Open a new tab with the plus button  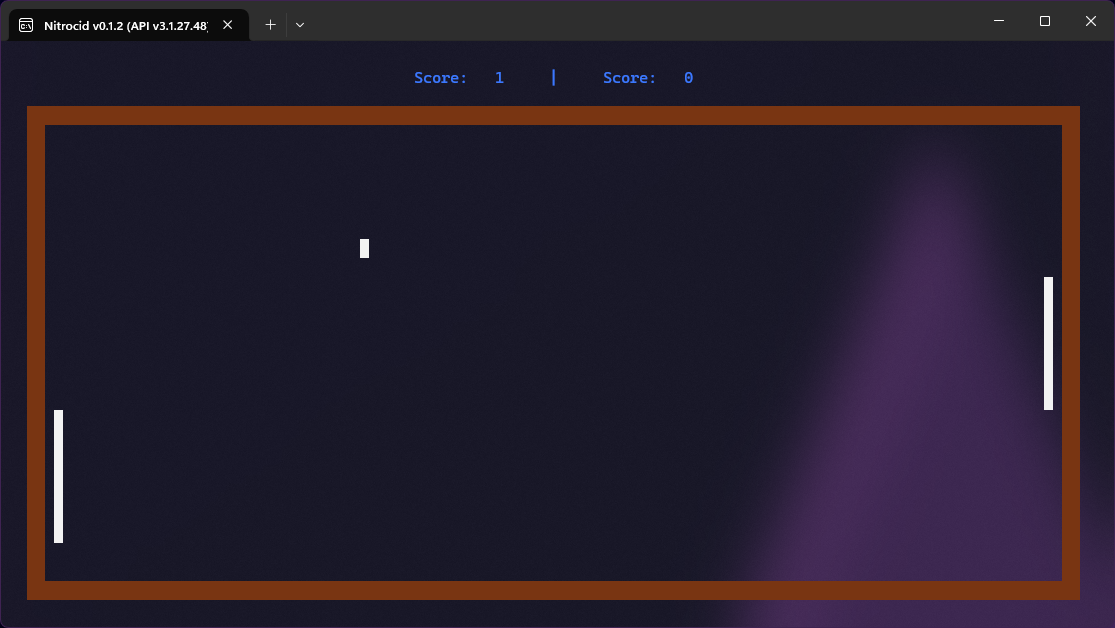tap(270, 24)
